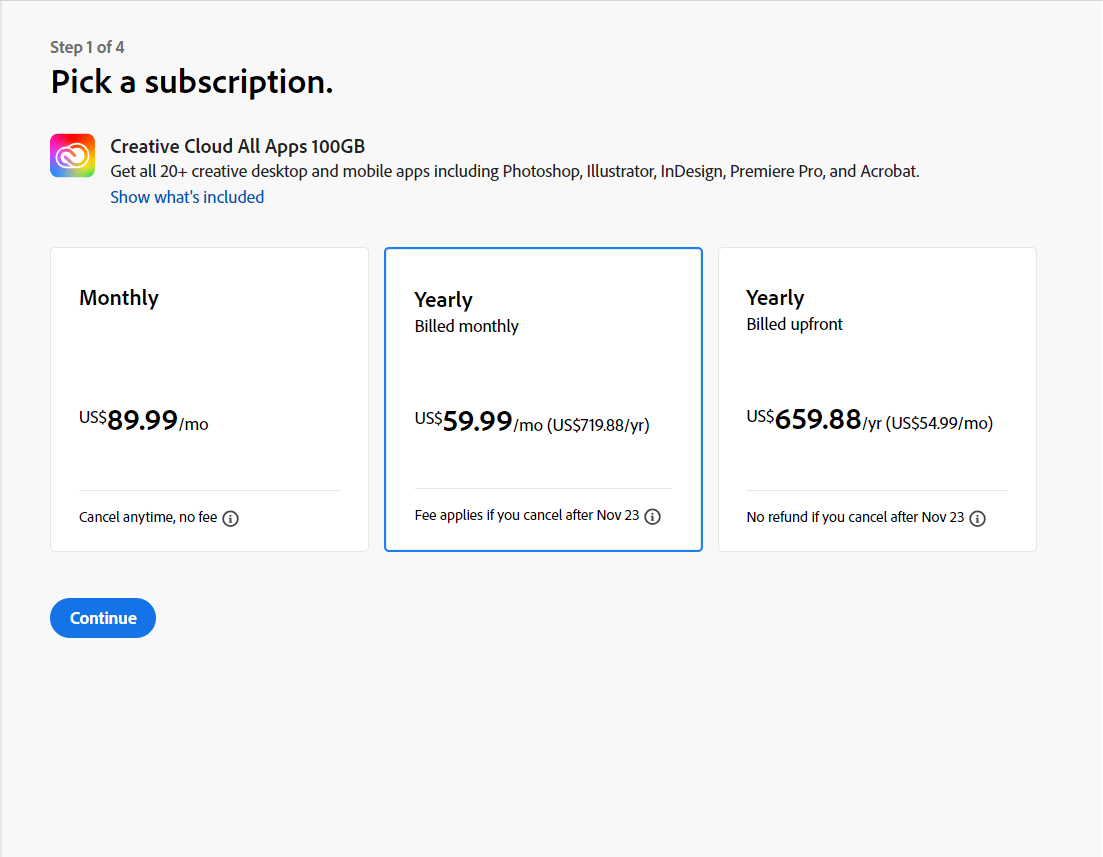Click info icon next to Fee applies text
This screenshot has width=1103, height=857.
[653, 517]
